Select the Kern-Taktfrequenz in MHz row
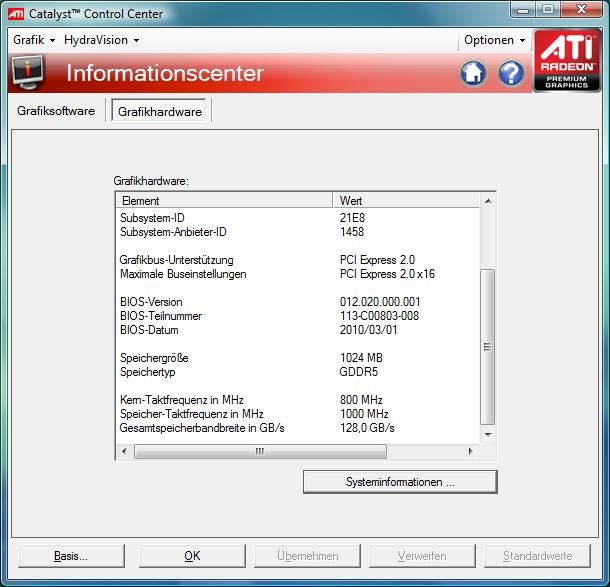Screen dimensions: 610x587 [x=298, y=400]
